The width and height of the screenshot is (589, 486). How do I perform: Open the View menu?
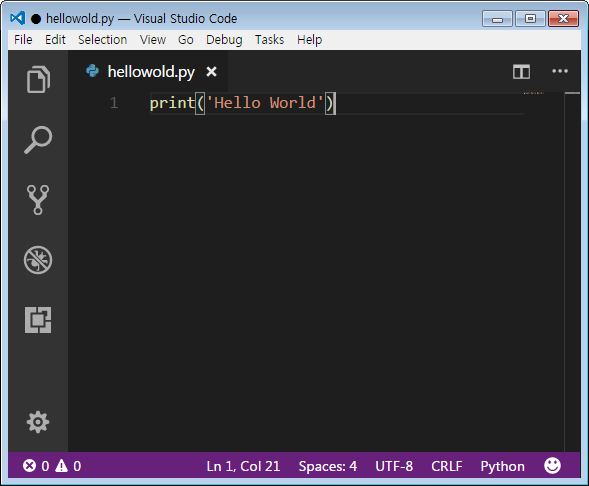(x=153, y=39)
